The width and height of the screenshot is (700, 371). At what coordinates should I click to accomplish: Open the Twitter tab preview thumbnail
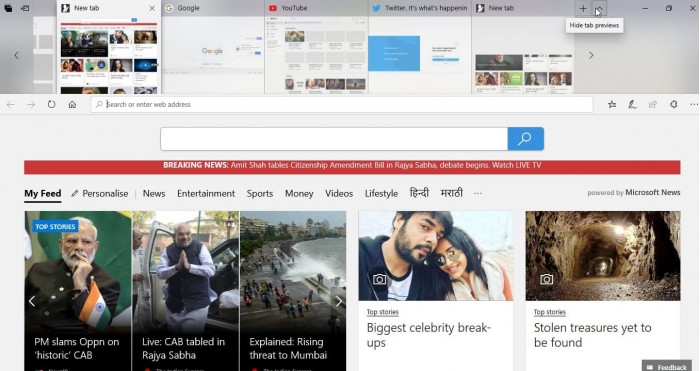point(420,55)
